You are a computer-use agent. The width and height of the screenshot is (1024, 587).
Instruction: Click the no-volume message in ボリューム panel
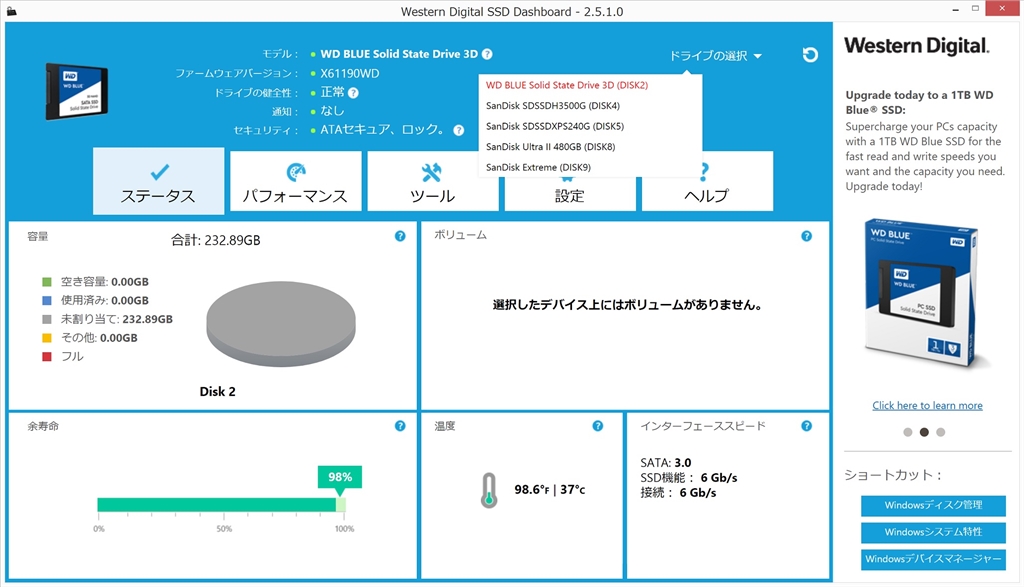627,305
